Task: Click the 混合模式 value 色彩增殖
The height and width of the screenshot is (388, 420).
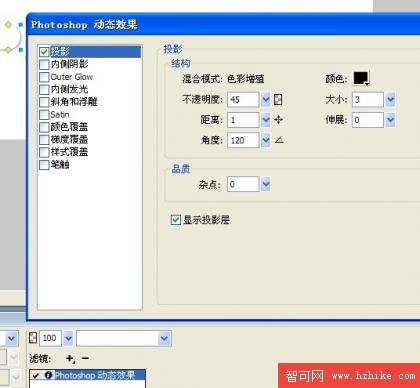Action: [x=246, y=79]
